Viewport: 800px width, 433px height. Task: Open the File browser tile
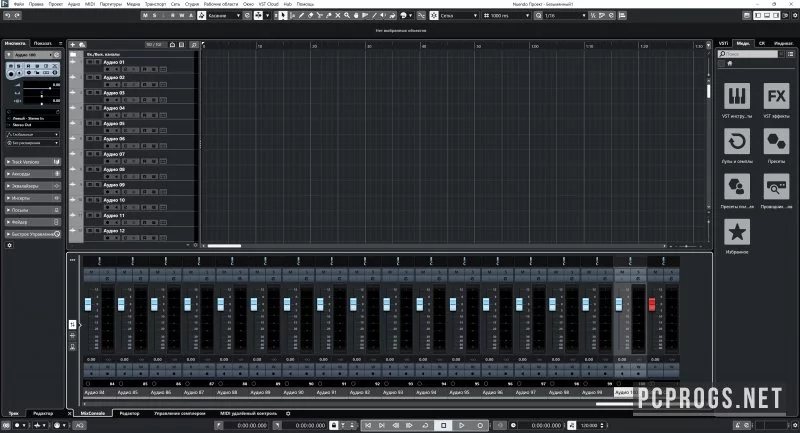point(776,187)
